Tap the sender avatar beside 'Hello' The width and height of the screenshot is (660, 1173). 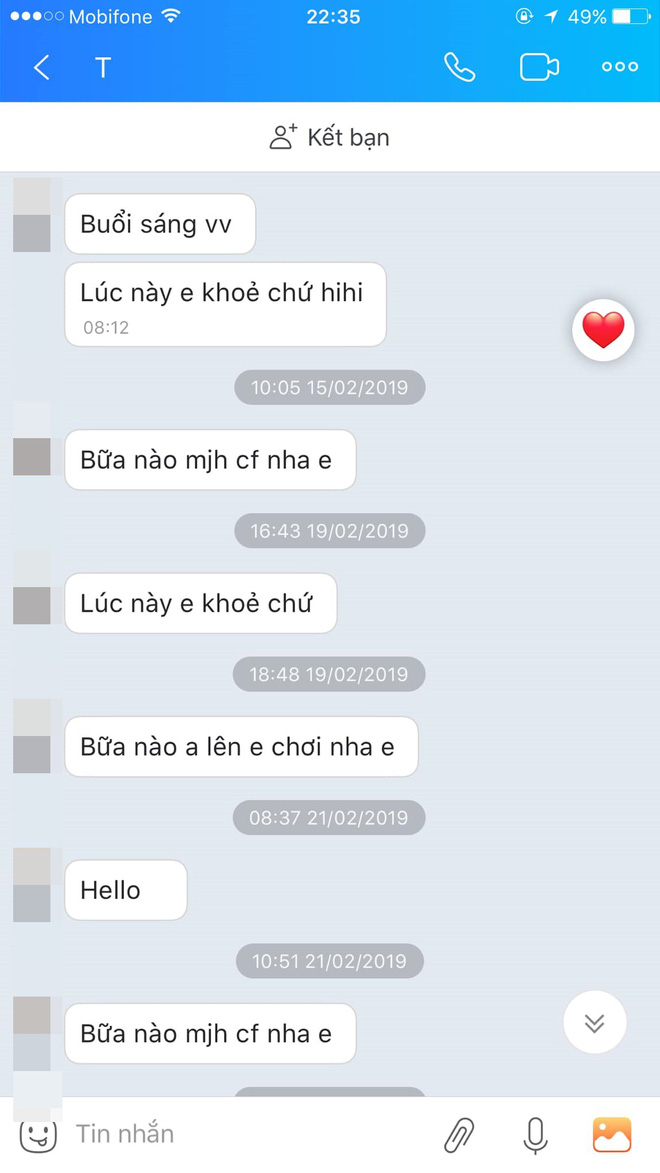[x=32, y=885]
